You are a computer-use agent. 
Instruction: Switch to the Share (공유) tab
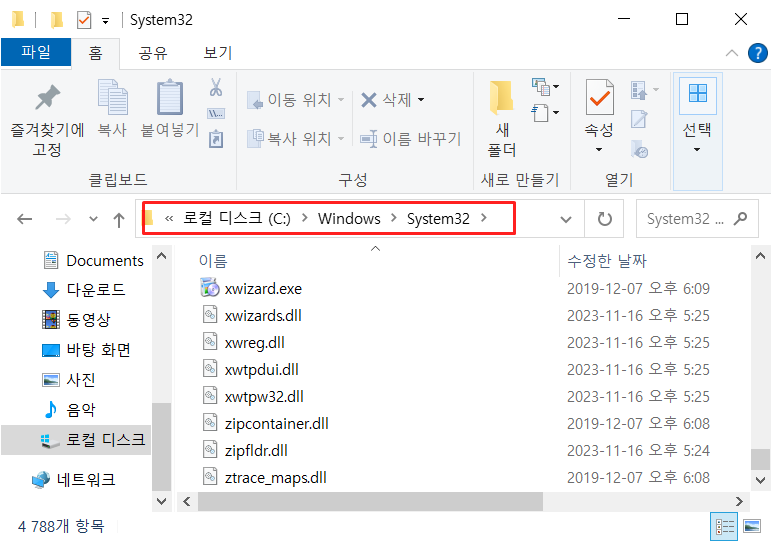point(153,53)
